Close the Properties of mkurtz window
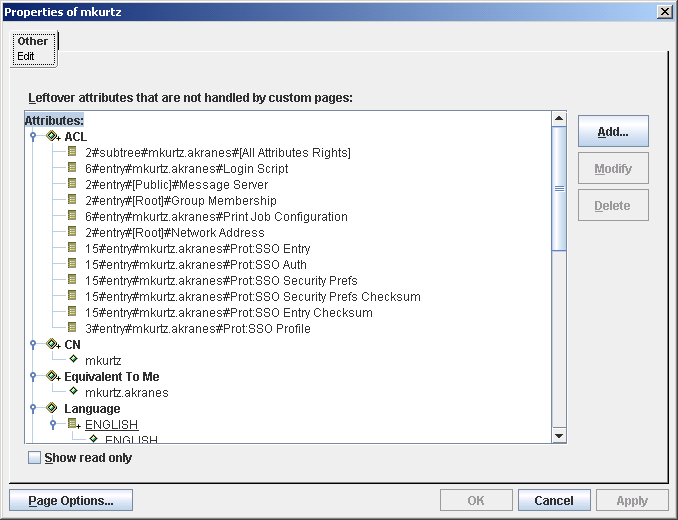The width and height of the screenshot is (678, 520). pos(664,12)
